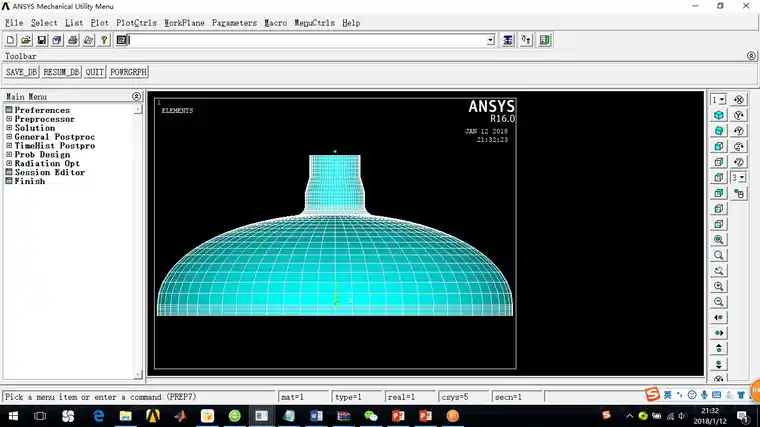Open ANSYS Help question-mark icon
This screenshot has height=427, width=760.
(104, 40)
